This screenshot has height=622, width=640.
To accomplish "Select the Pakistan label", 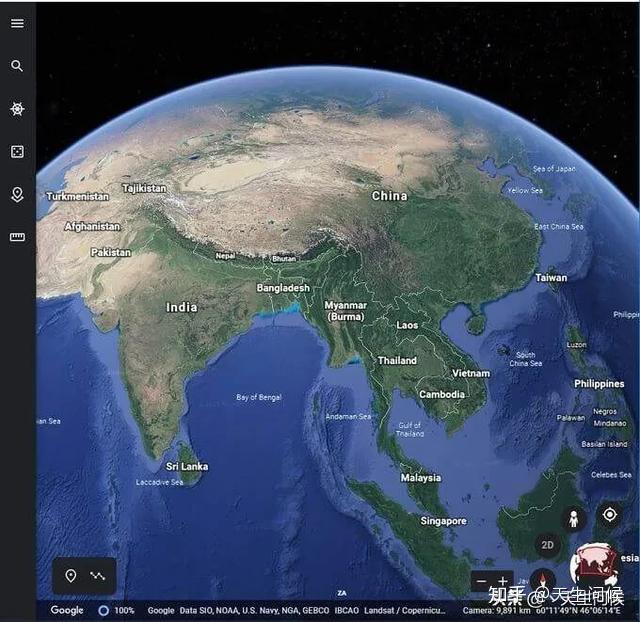I will click(111, 252).
